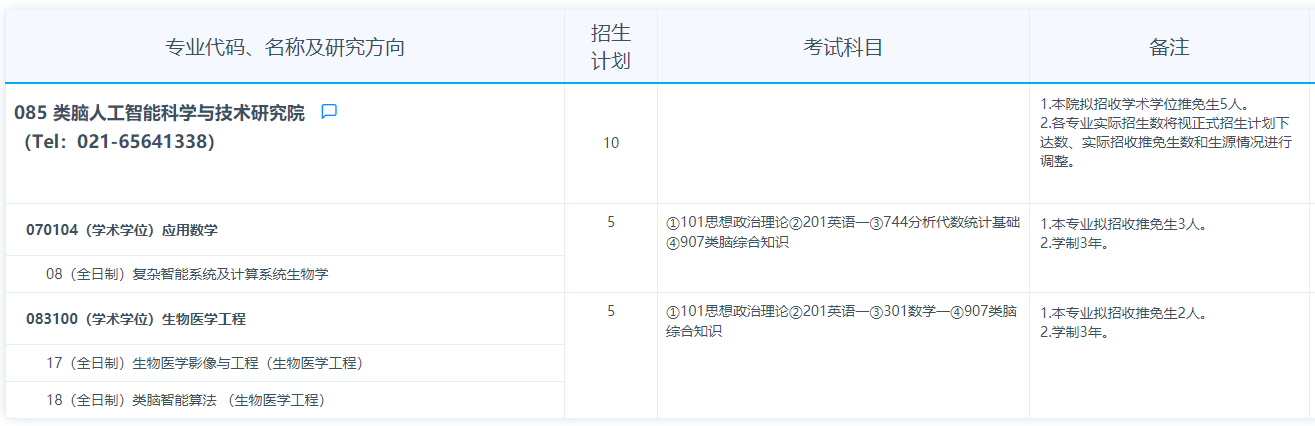Click remark 本专业拟招收推免生2人
1315x426 pixels.
1123,313
